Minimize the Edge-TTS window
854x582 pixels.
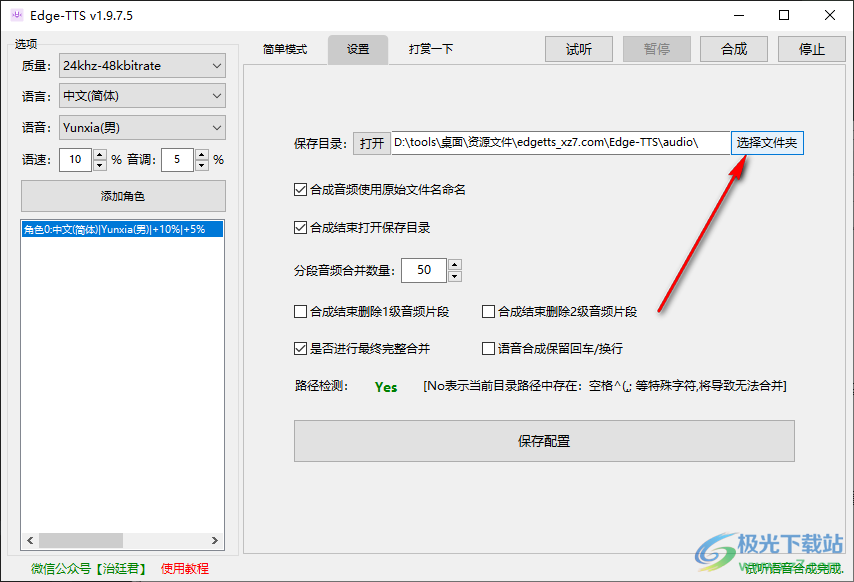tap(739, 15)
